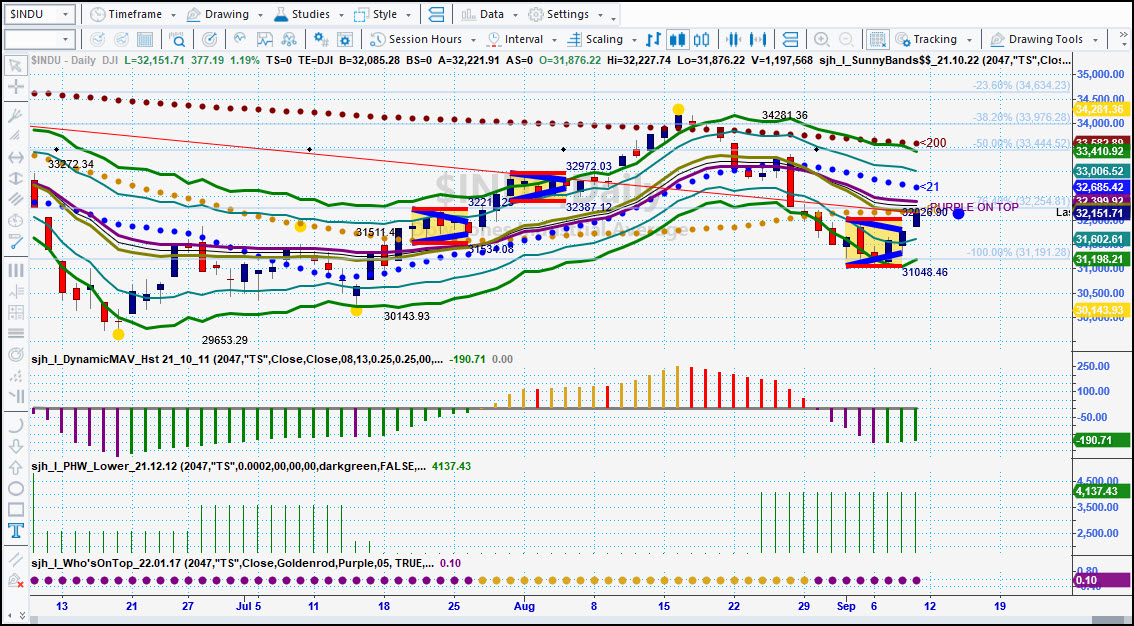Pick the parallel lines drawing tool

tap(14, 200)
